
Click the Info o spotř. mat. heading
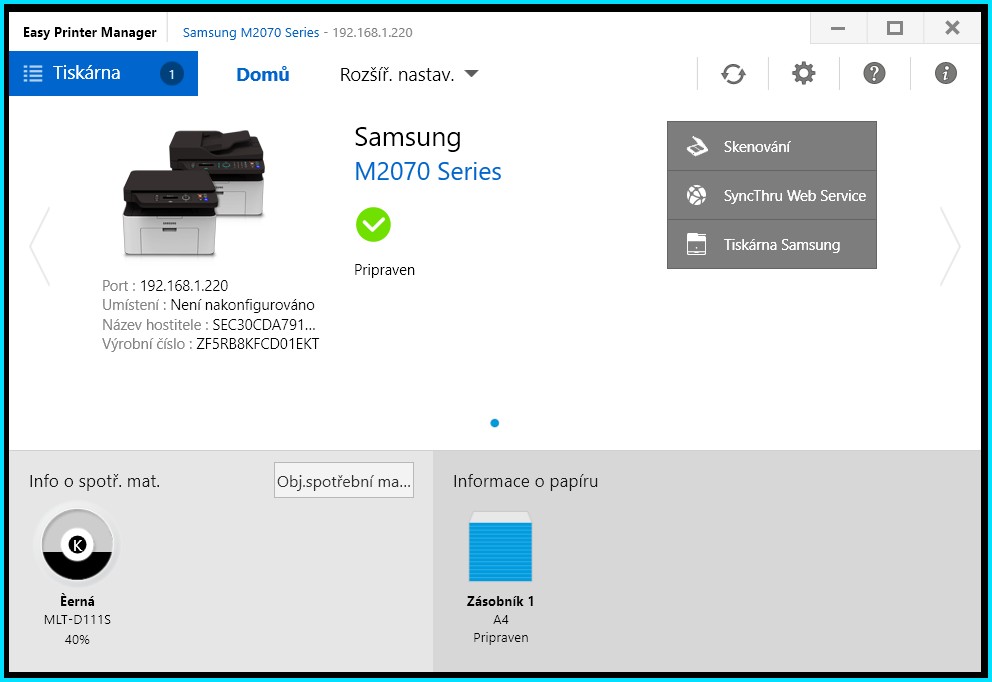pyautogui.click(x=94, y=481)
